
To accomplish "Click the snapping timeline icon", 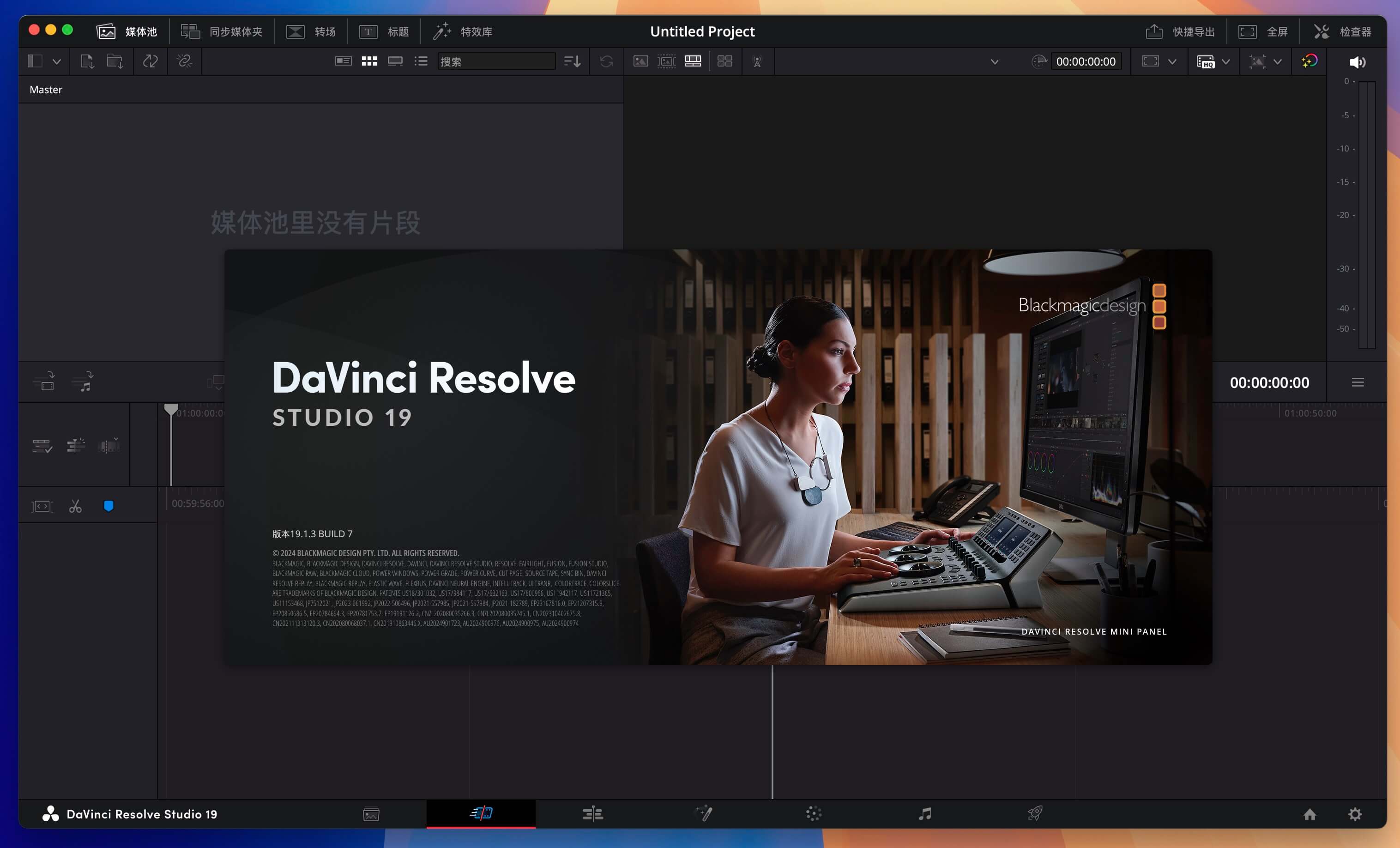I will 76,445.
